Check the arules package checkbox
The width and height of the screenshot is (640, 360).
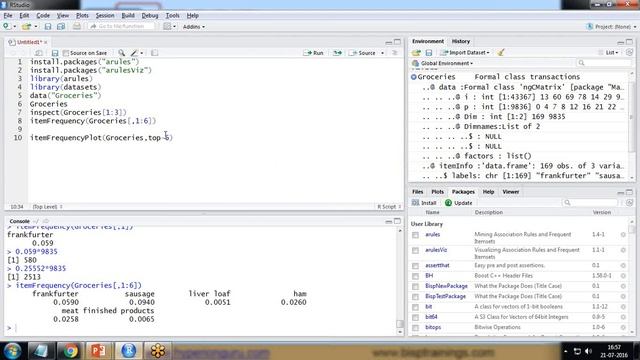point(415,235)
